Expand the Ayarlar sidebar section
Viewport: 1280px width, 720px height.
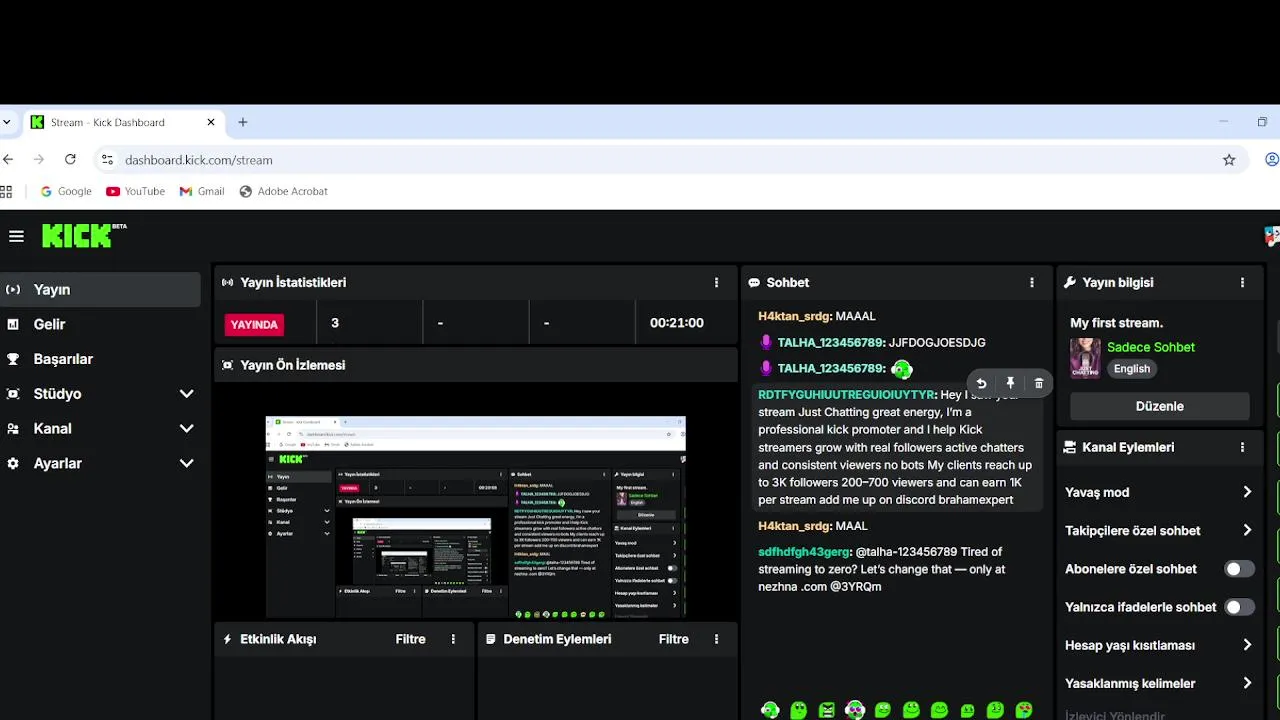[186, 463]
